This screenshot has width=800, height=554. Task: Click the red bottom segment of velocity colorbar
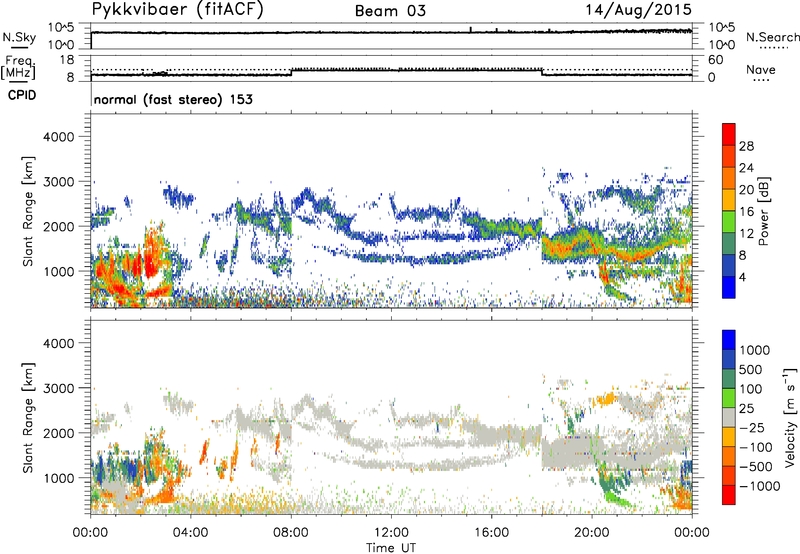(729, 495)
